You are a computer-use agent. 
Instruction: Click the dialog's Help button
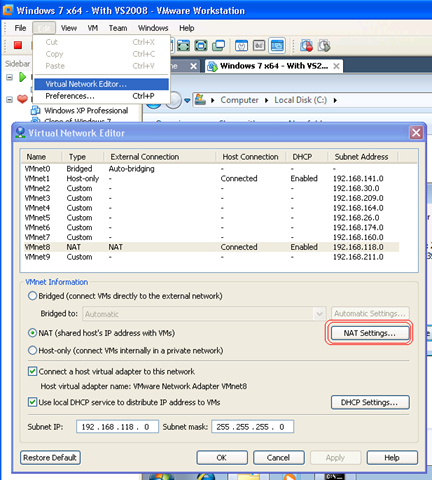[392, 458]
